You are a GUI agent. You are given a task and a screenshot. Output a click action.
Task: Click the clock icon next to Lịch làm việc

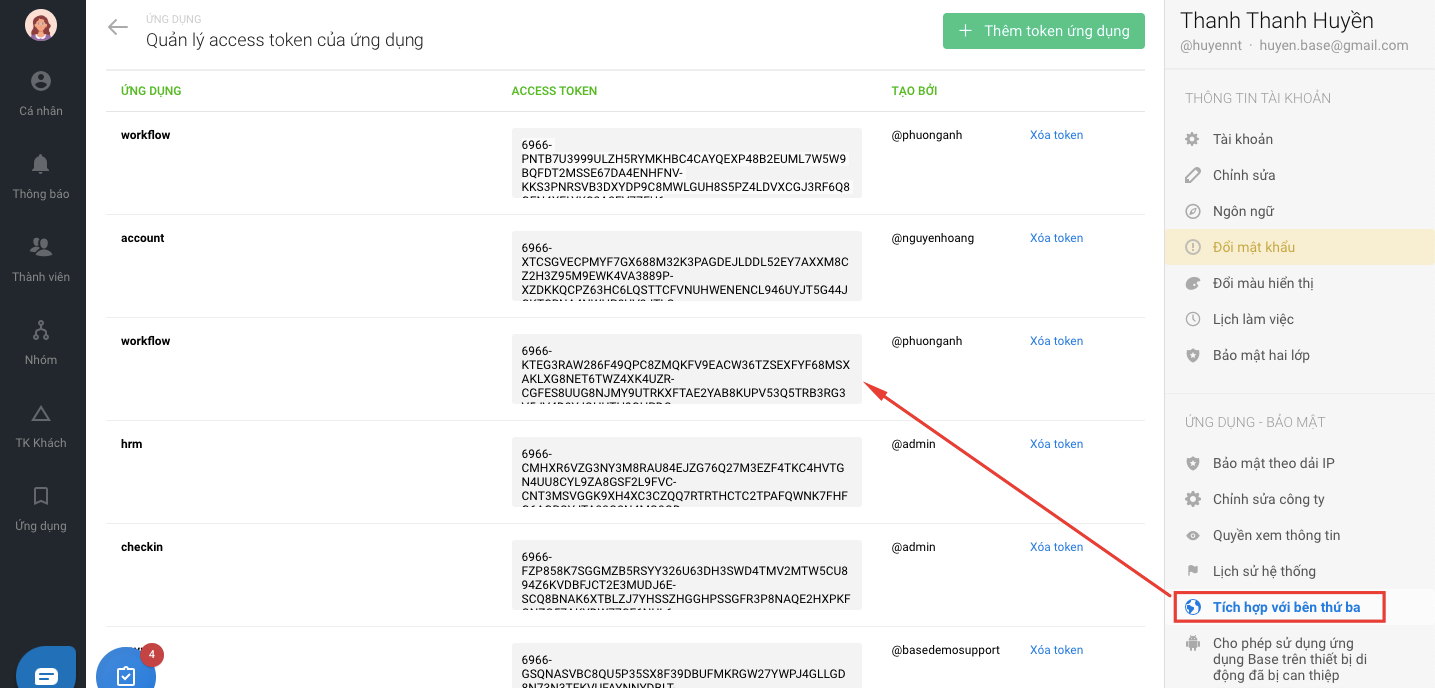[1192, 319]
